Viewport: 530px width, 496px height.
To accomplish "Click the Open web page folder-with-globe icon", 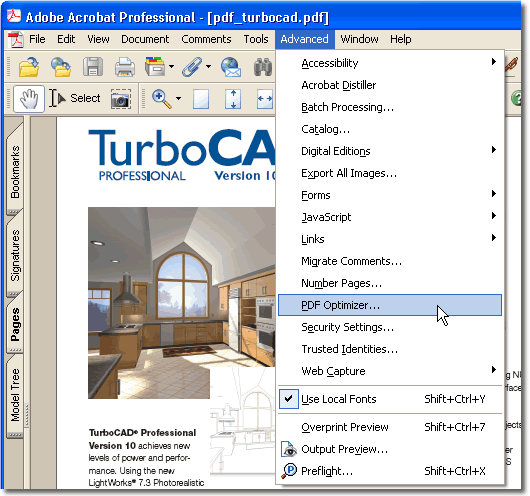I will pyautogui.click(x=61, y=66).
